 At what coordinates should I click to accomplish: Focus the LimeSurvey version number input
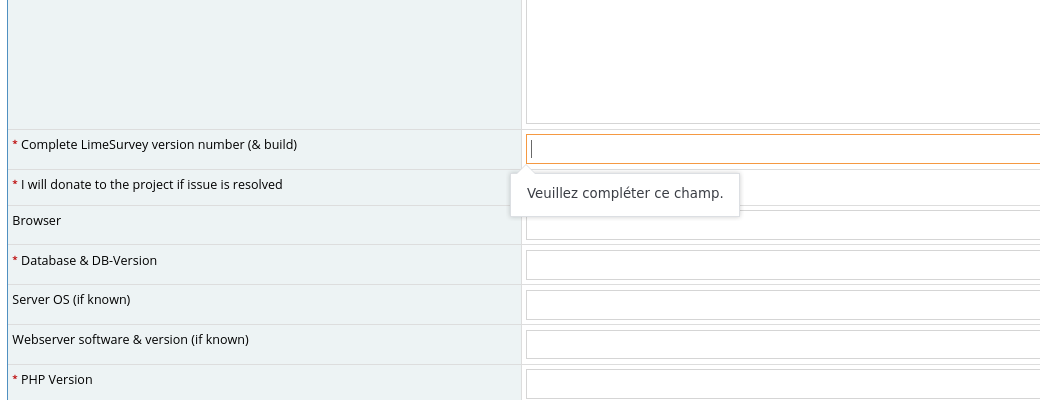coord(782,149)
